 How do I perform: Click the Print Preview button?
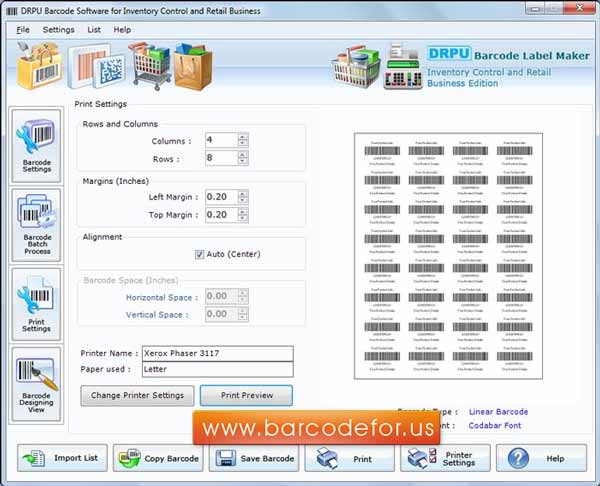[247, 396]
